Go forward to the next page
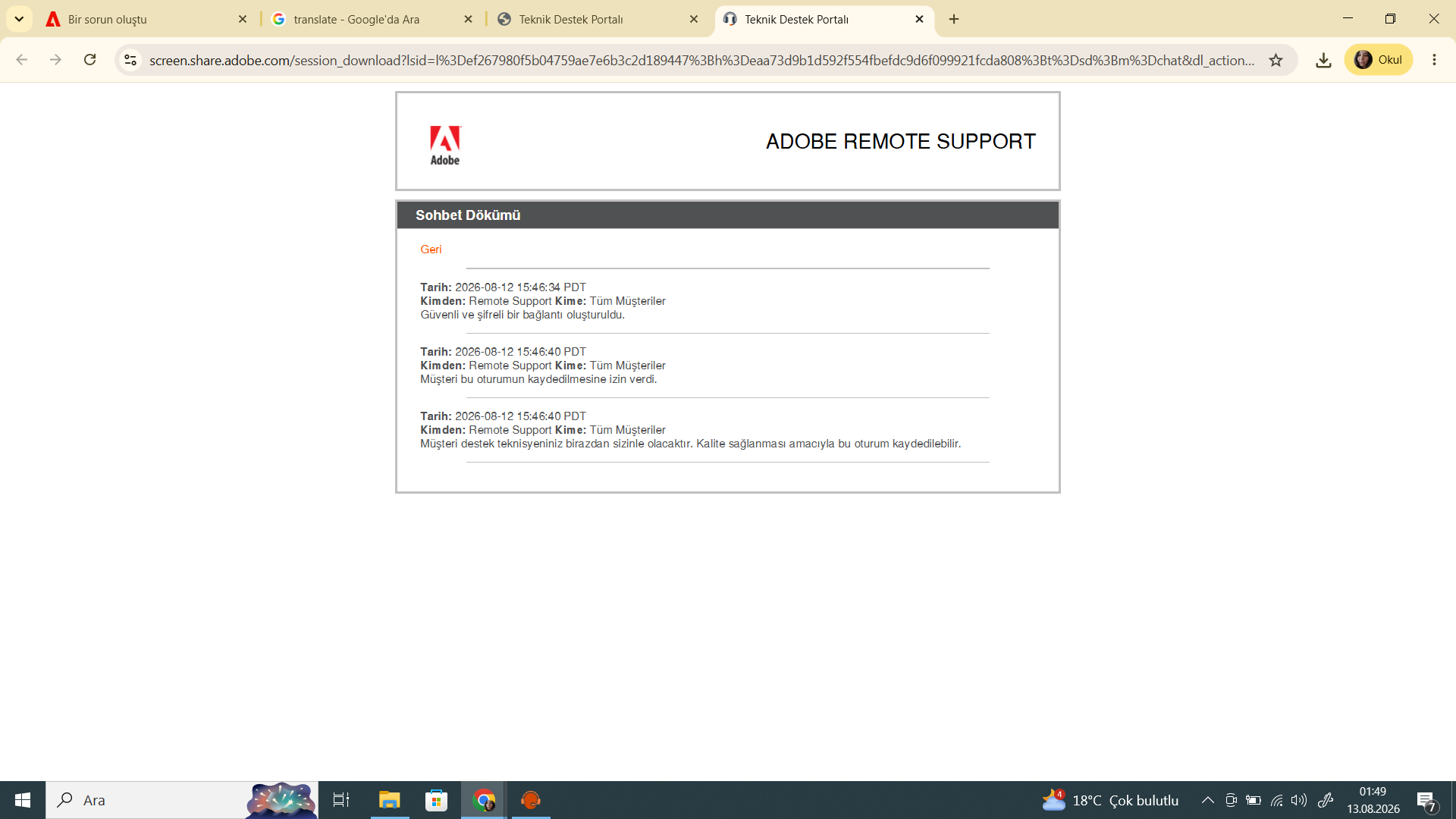The height and width of the screenshot is (819, 1456). point(55,60)
